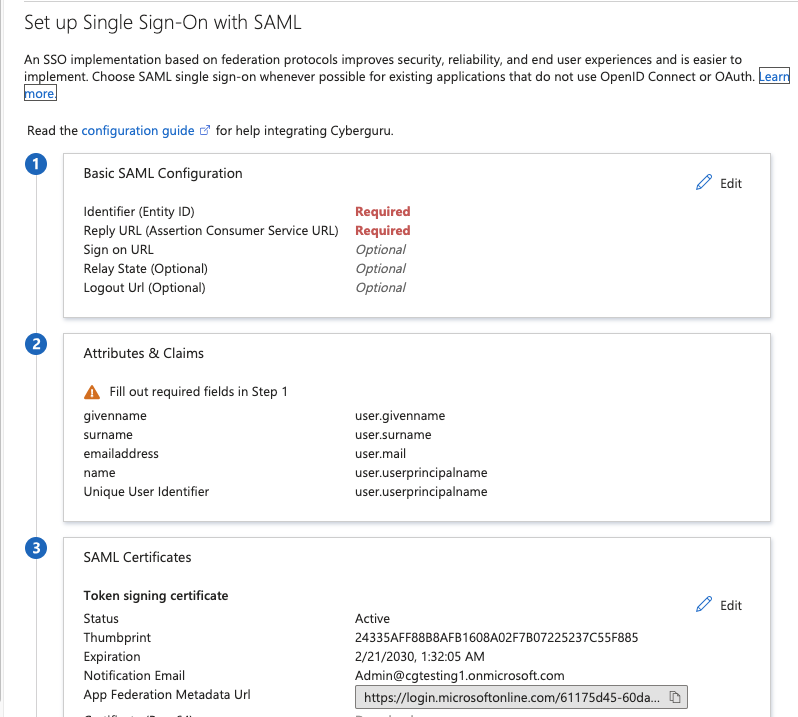Select the Relay State (Optional) label
798x717 pixels.
point(146,268)
